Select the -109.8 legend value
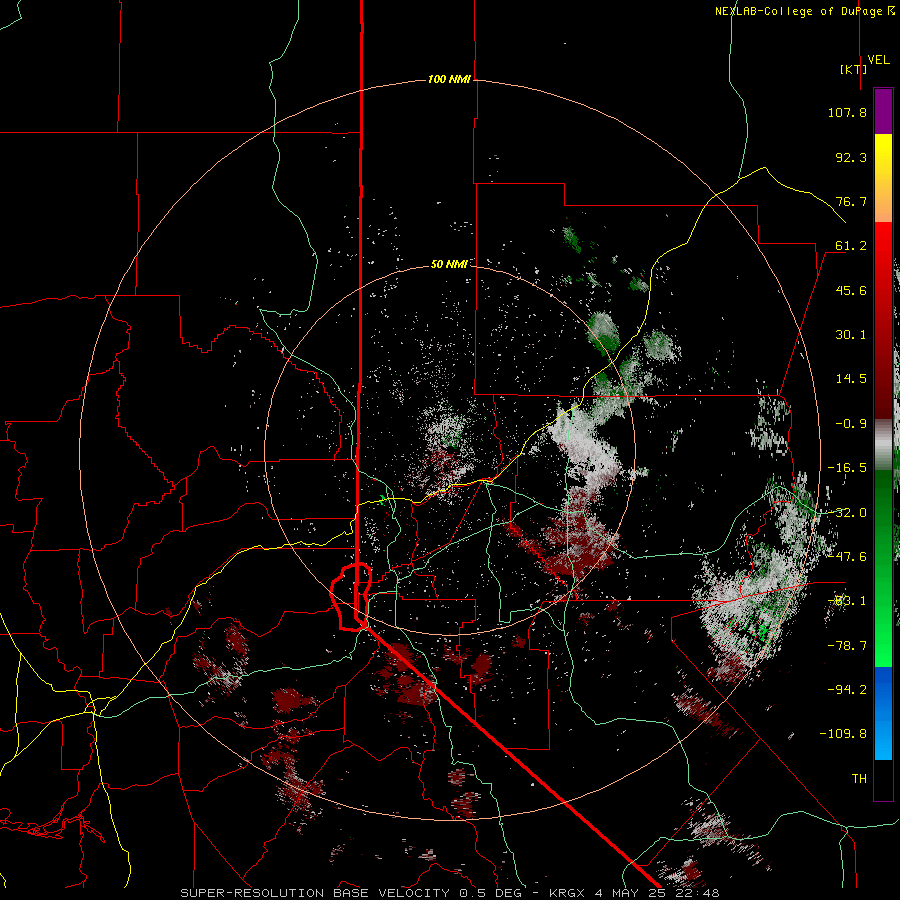 (x=843, y=734)
